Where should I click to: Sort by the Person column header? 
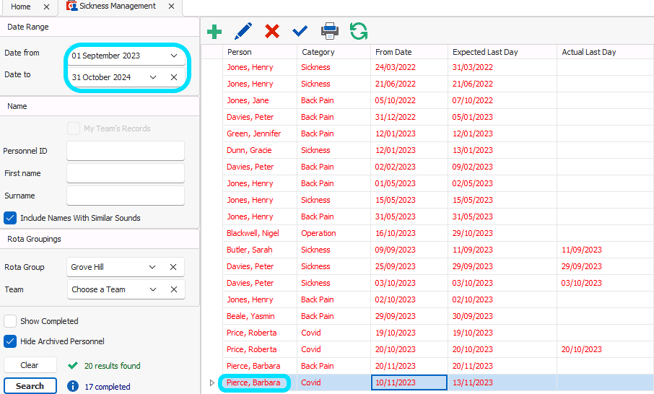(259, 52)
